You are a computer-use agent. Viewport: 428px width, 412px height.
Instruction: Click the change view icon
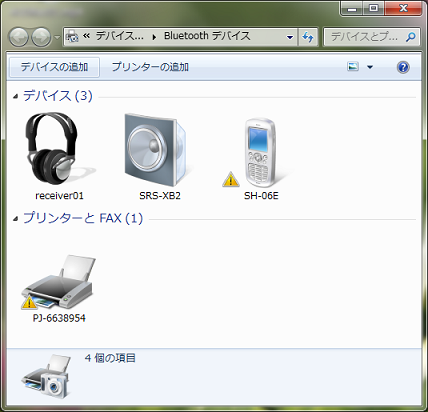(353, 67)
